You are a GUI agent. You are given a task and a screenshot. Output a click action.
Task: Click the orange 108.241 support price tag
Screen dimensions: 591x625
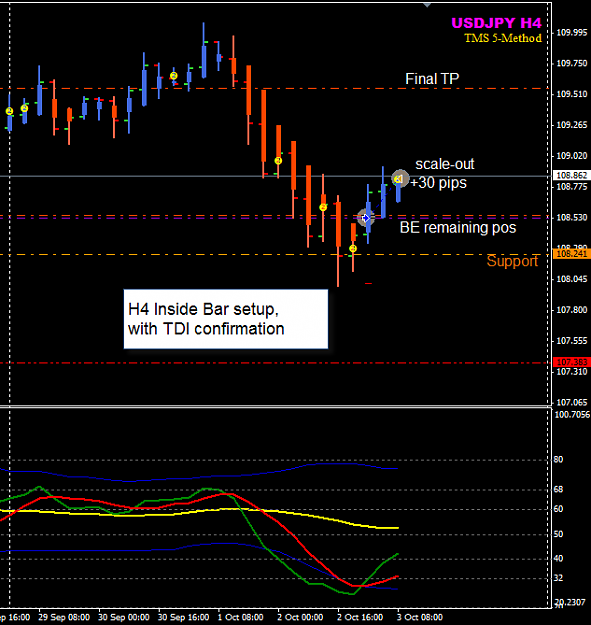[571, 254]
